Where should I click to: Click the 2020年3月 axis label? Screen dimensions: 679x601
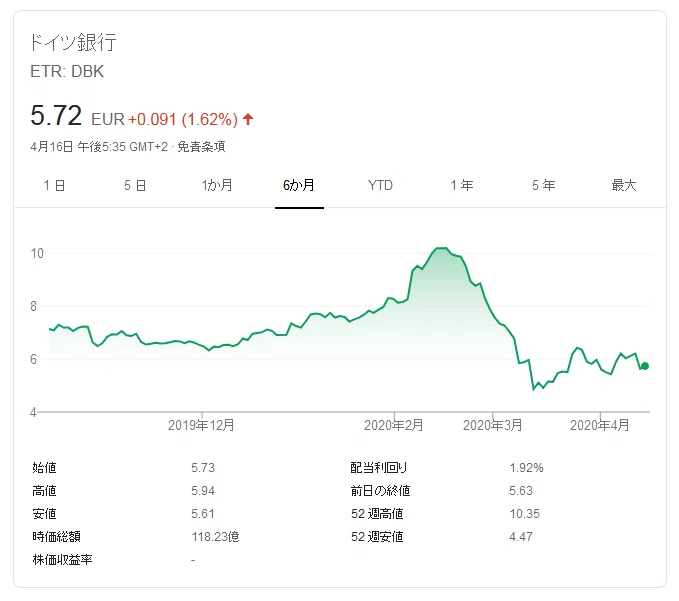click(x=492, y=425)
